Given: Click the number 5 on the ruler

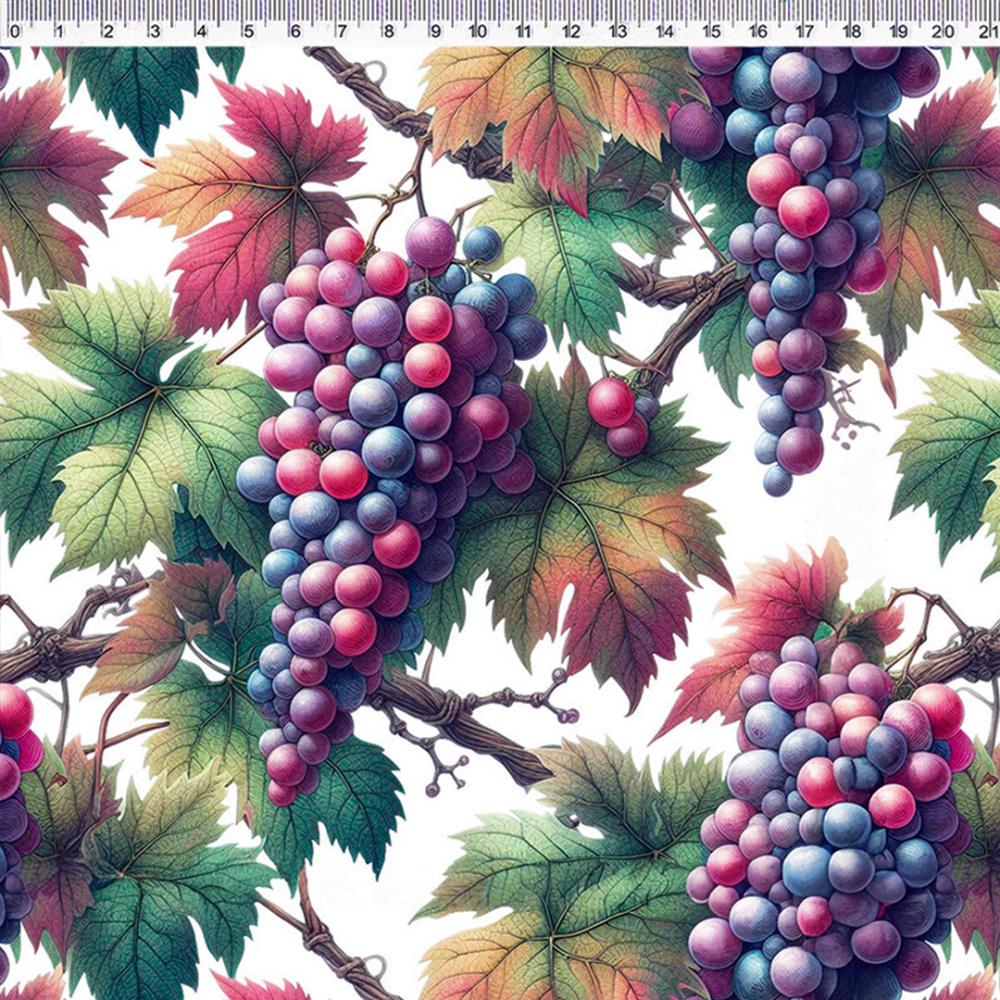Looking at the screenshot, I should [247, 32].
